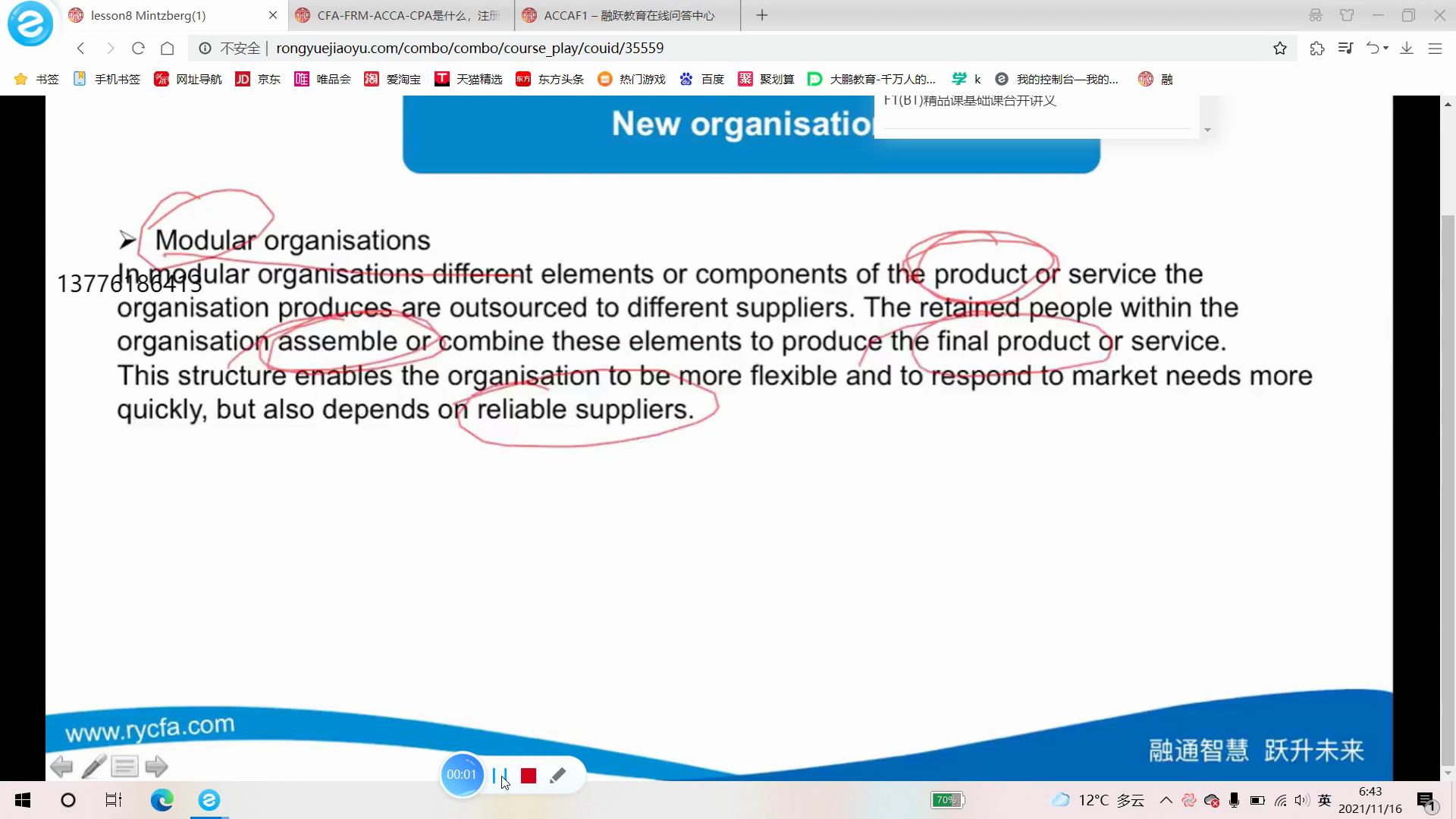Select slide pen drawing tool
This screenshot has width=1456, height=819.
(x=94, y=767)
